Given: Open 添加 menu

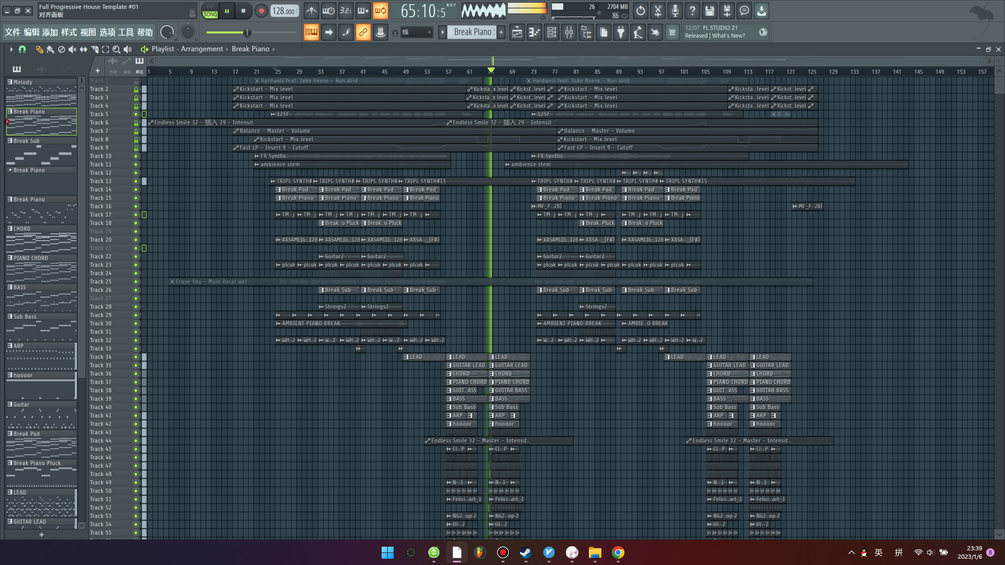Looking at the screenshot, I should 50,32.
